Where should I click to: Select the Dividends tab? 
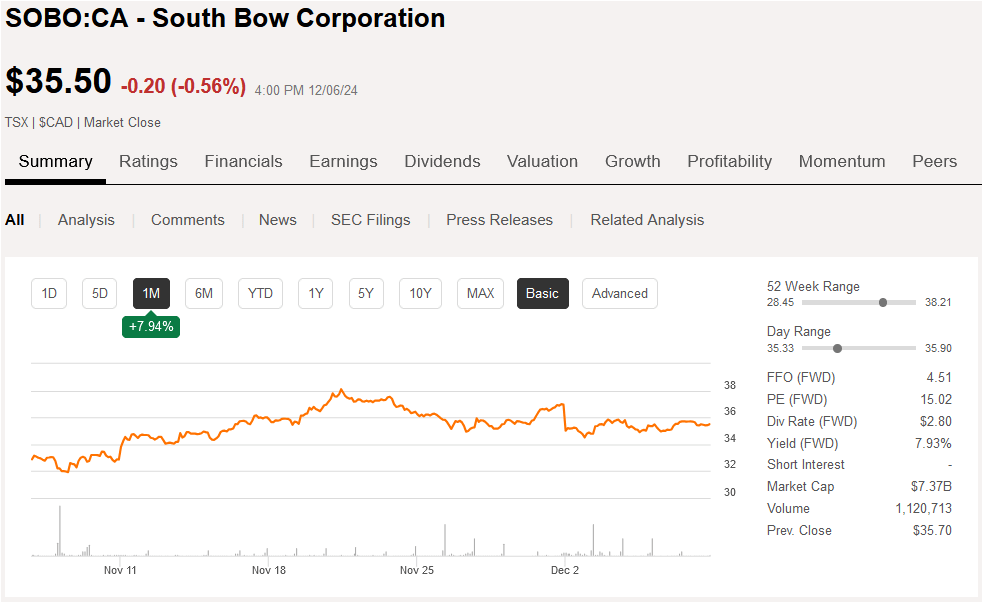[442, 161]
